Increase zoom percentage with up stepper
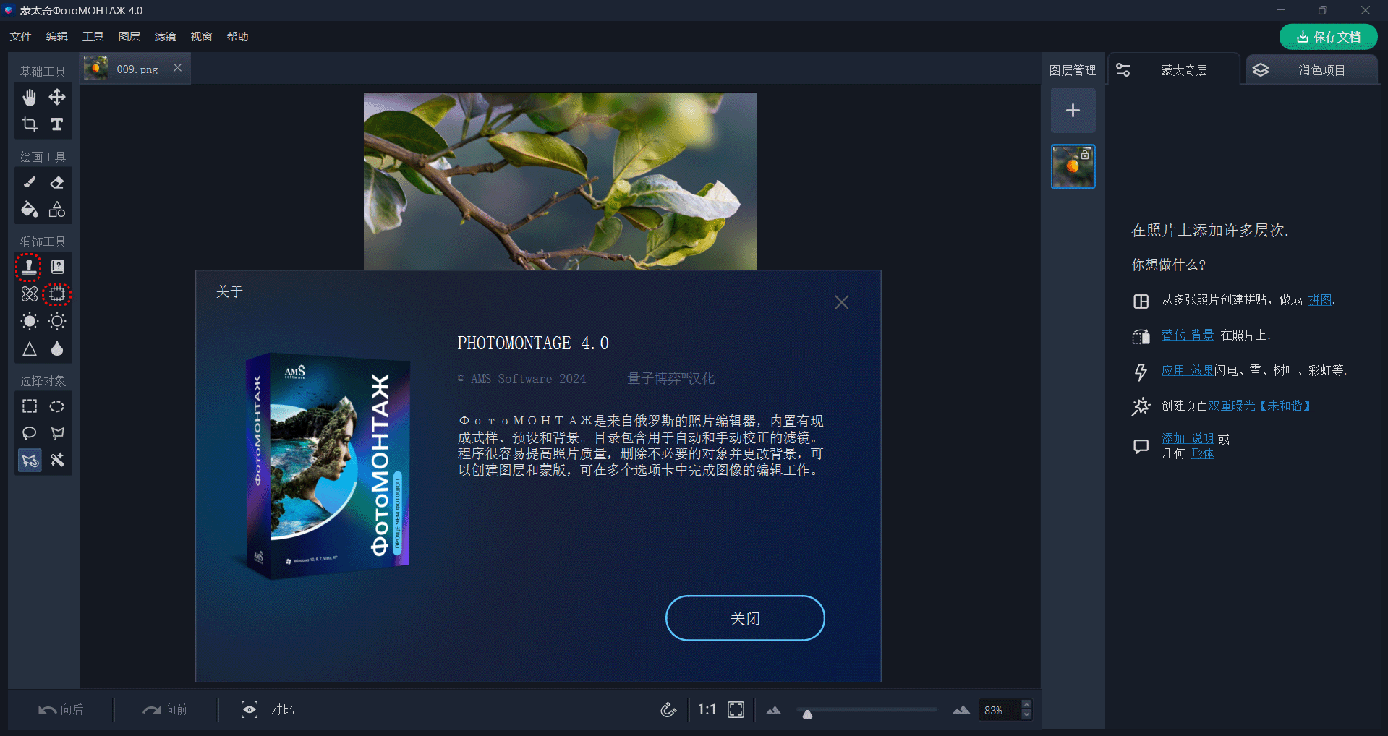 point(1025,705)
